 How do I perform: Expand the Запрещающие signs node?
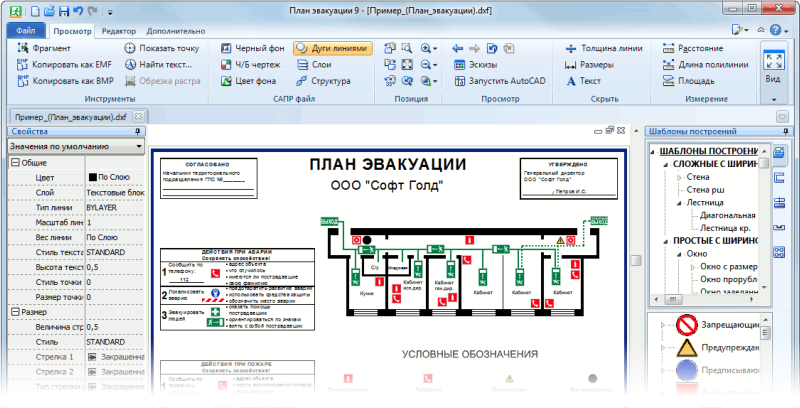click(663, 324)
